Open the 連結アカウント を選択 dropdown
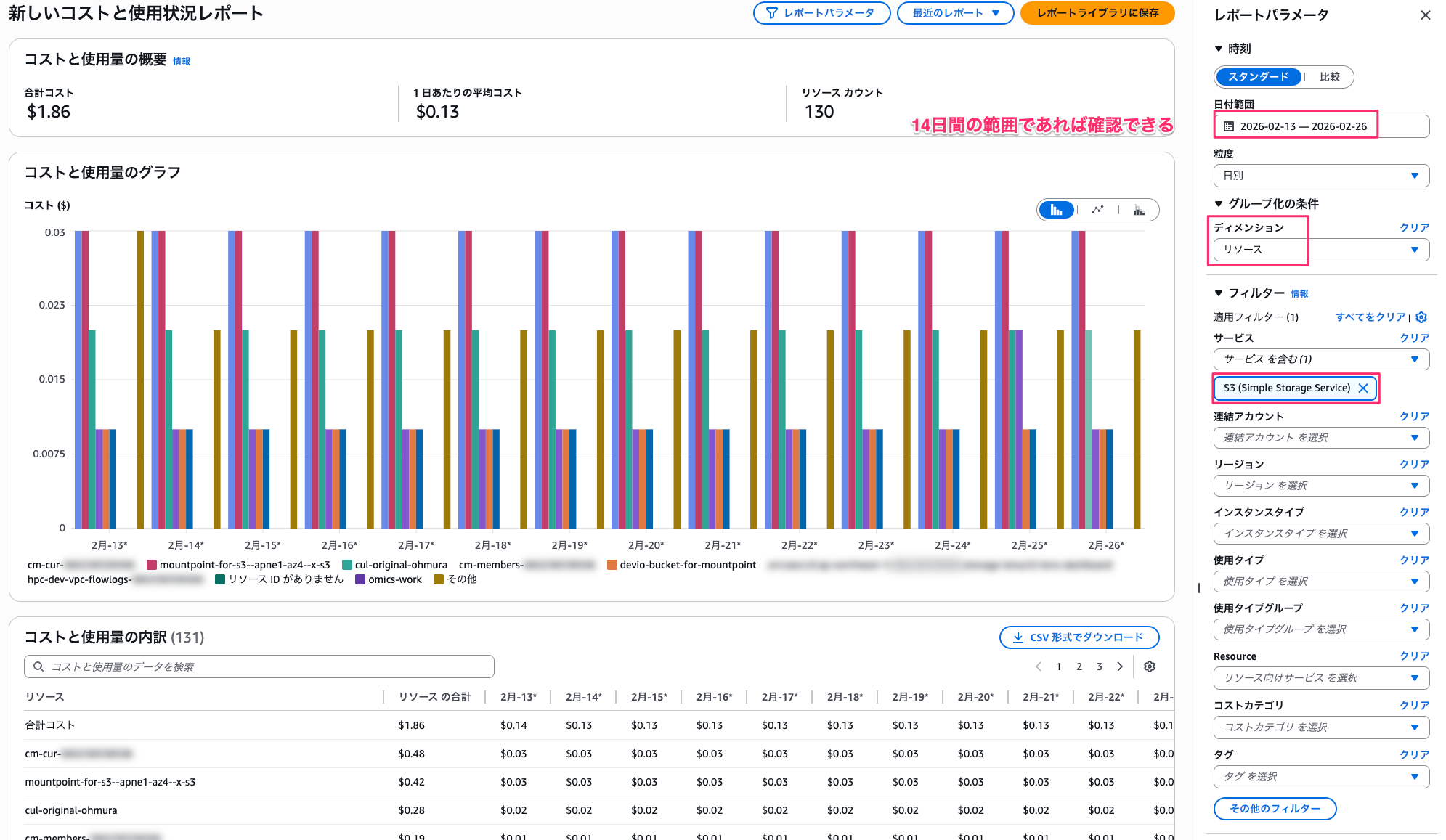 pos(1321,437)
